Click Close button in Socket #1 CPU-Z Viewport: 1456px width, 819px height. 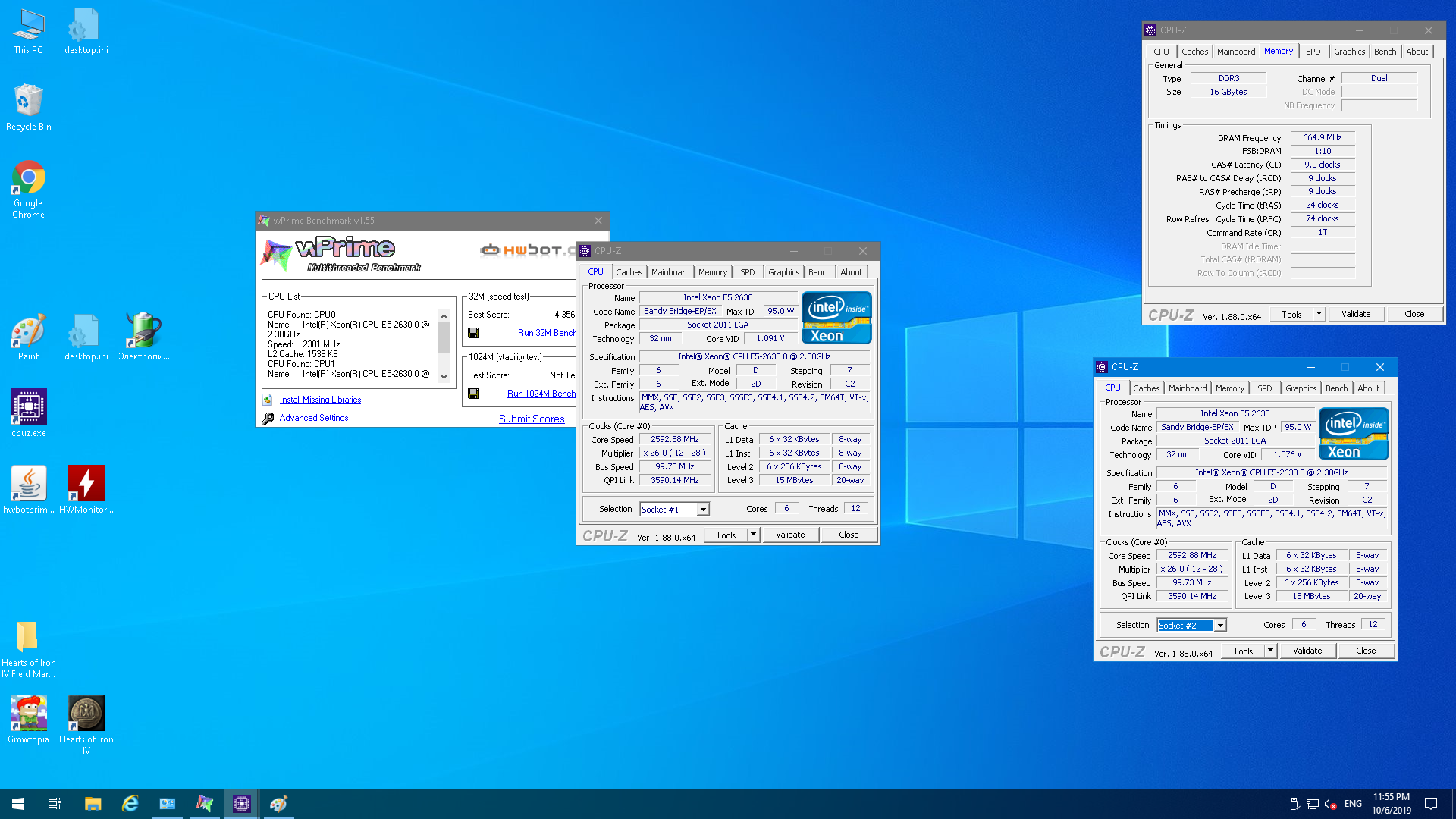coord(849,535)
